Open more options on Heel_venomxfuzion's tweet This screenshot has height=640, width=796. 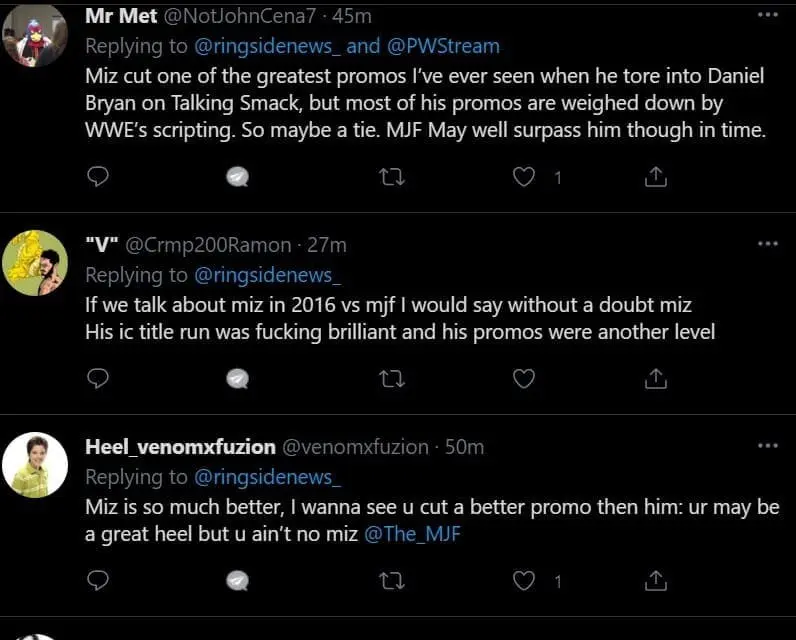767,446
